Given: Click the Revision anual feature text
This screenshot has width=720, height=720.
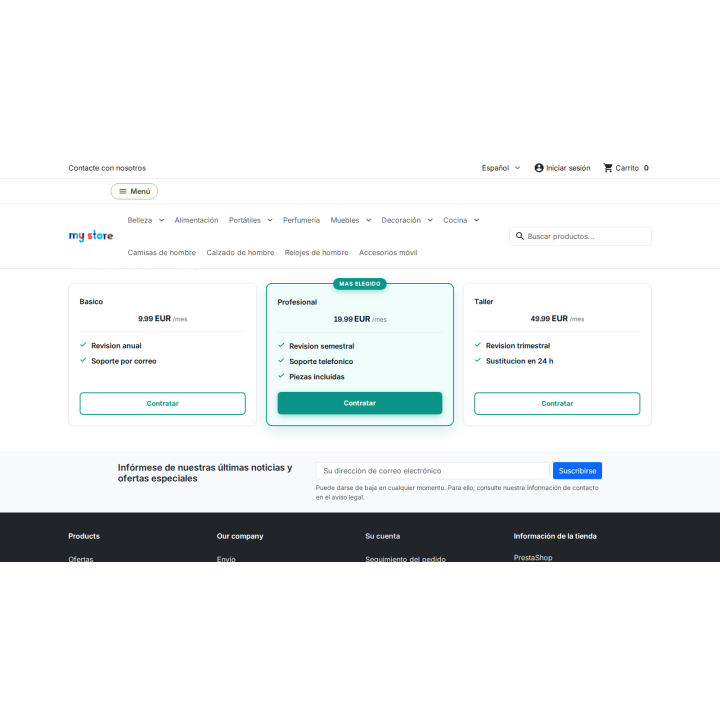Looking at the screenshot, I should (116, 346).
